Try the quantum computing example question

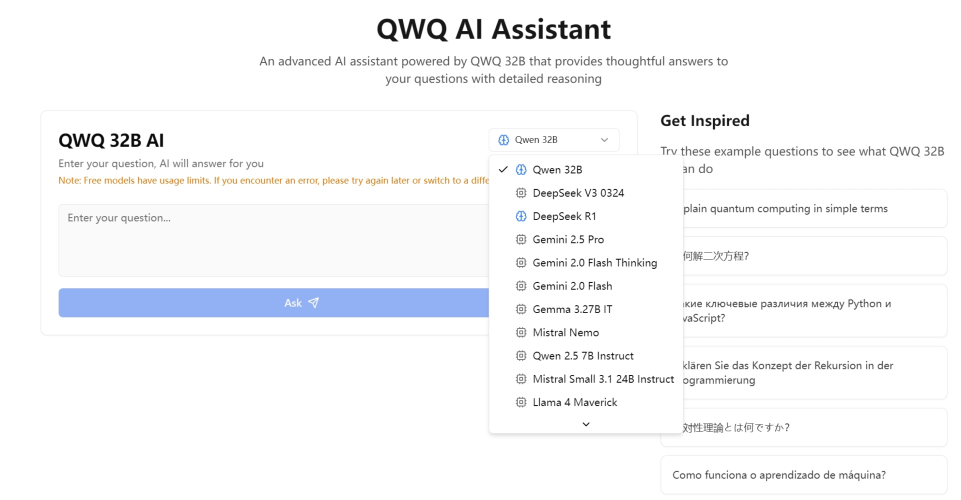pos(804,208)
